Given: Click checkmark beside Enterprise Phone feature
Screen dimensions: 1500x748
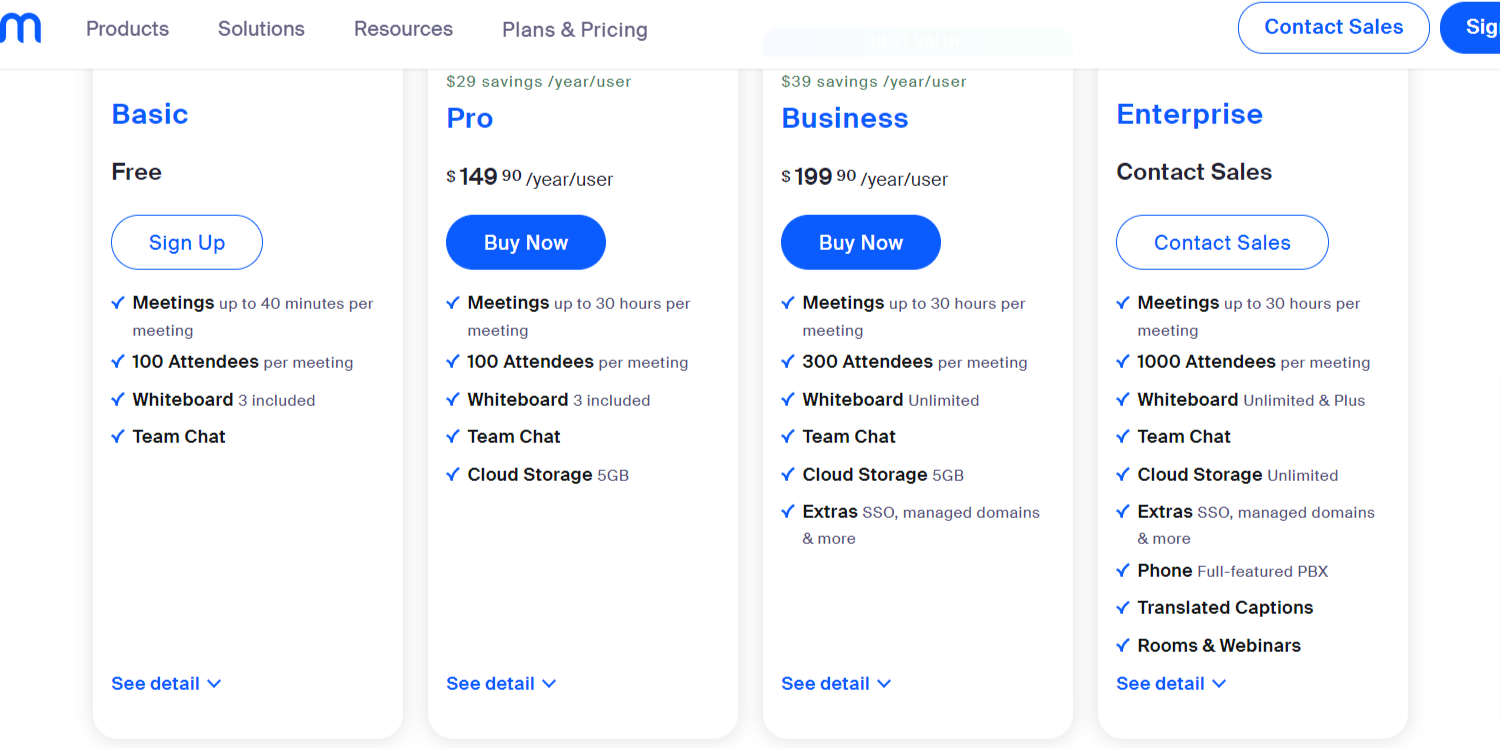Looking at the screenshot, I should [x=1123, y=570].
